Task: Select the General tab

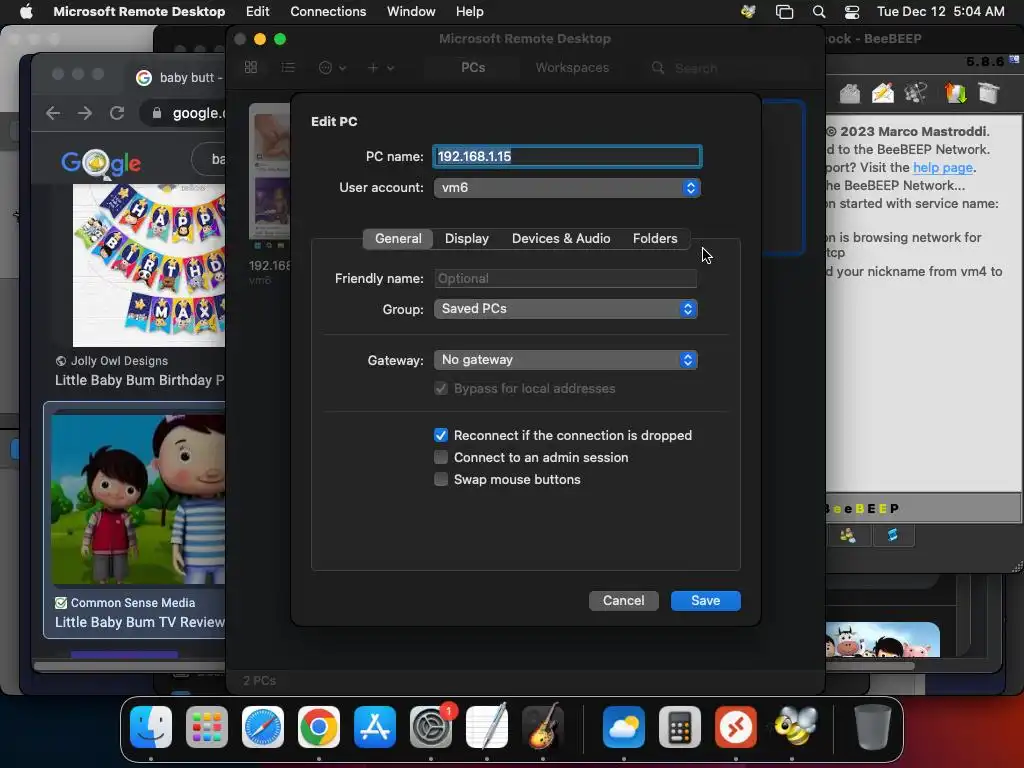Action: click(398, 238)
